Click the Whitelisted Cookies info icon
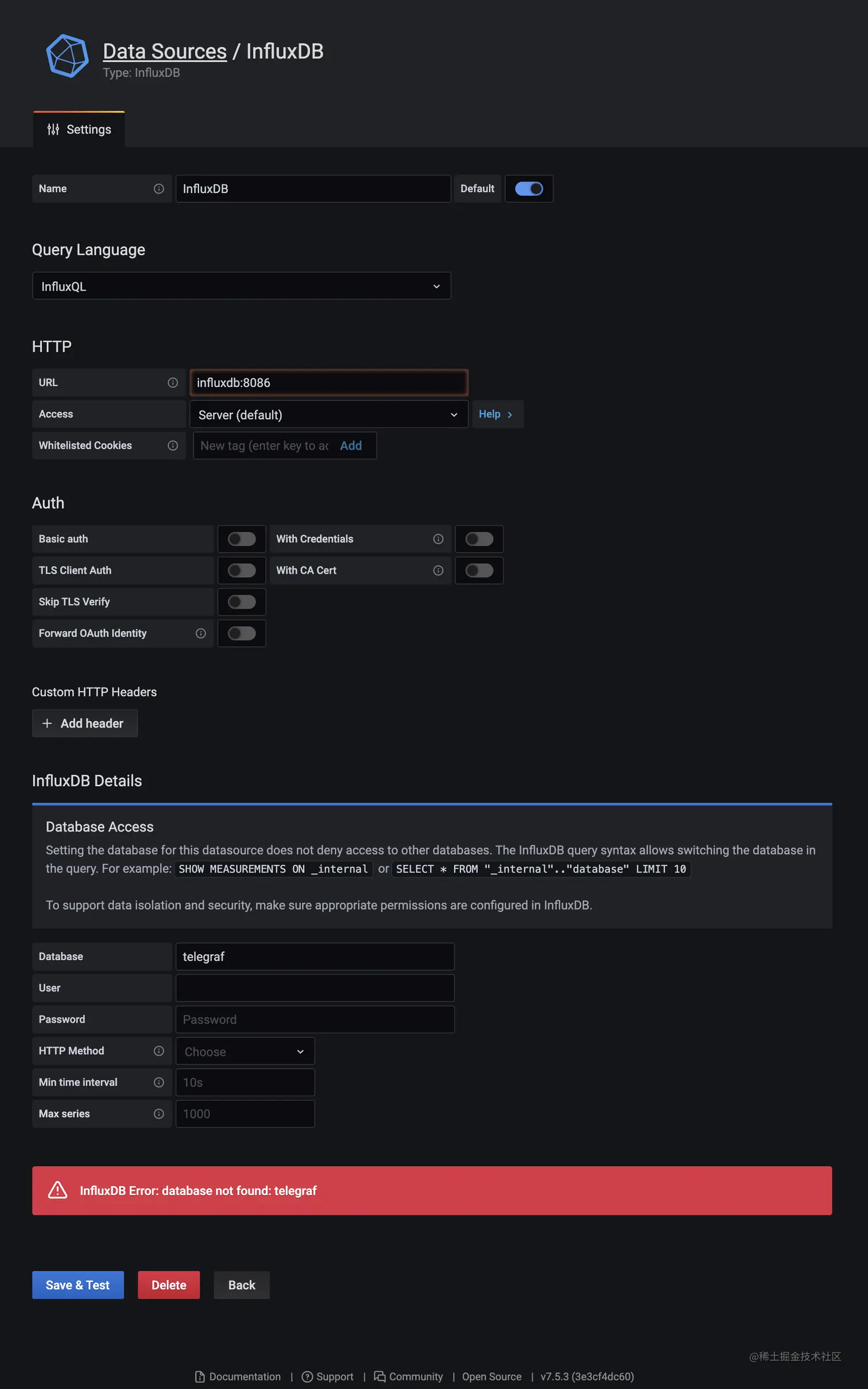The image size is (868, 1389). pyautogui.click(x=173, y=446)
